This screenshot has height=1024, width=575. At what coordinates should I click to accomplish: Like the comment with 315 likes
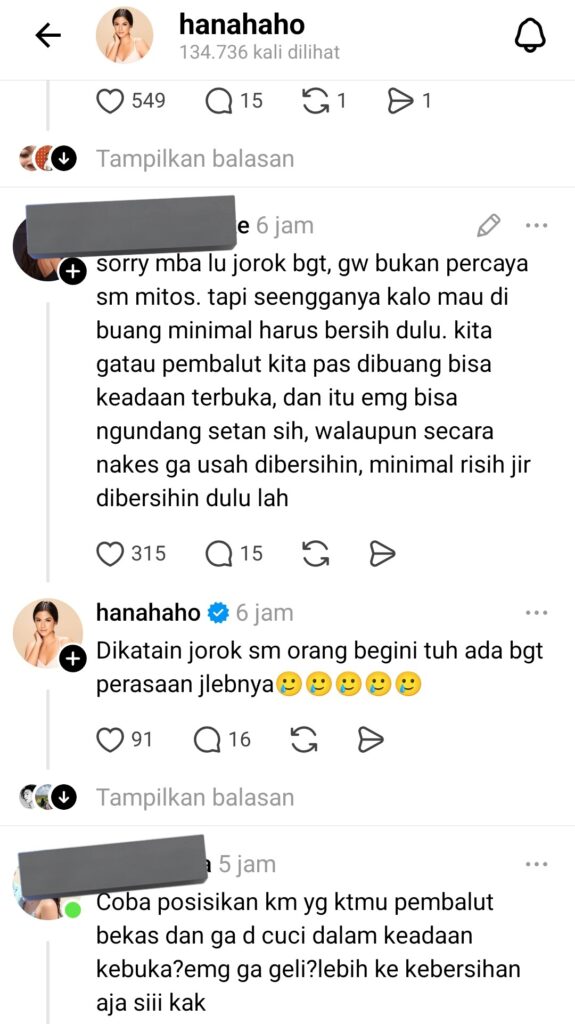tap(110, 554)
